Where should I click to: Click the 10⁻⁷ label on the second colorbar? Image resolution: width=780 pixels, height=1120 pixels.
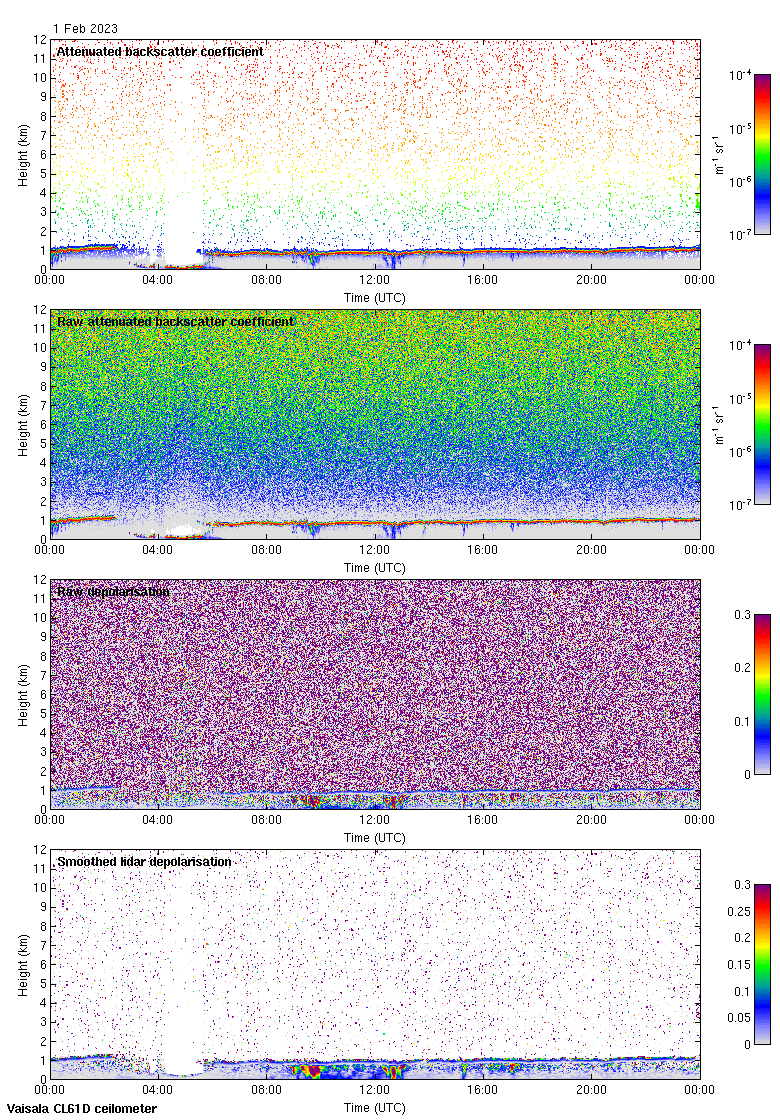(740, 505)
